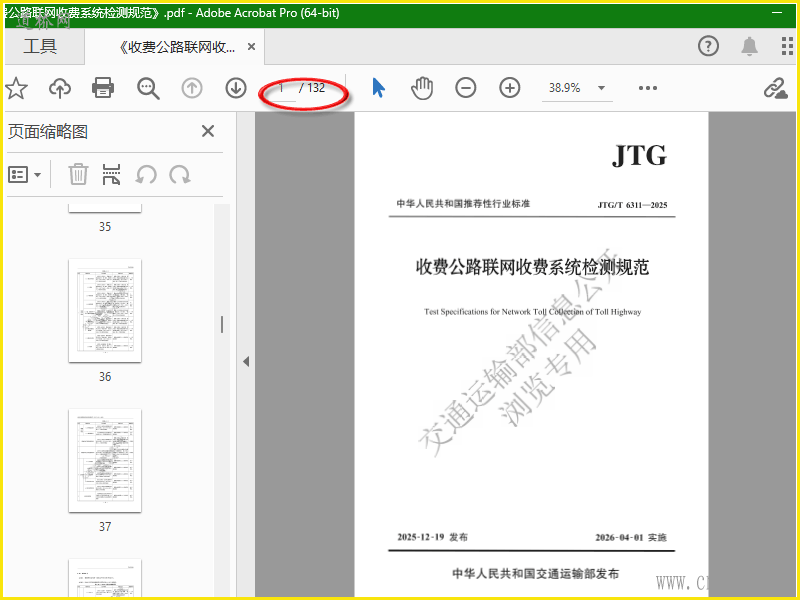Delete selected pages trash icon
This screenshot has height=600, width=800.
coord(78,174)
